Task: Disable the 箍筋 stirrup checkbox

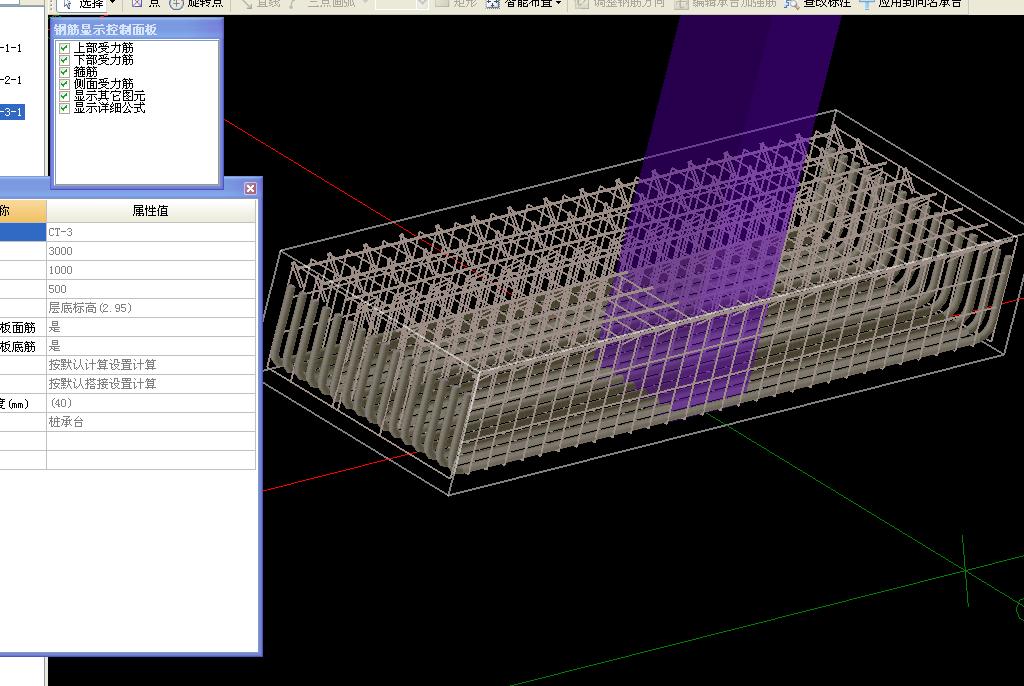Action: [x=65, y=72]
